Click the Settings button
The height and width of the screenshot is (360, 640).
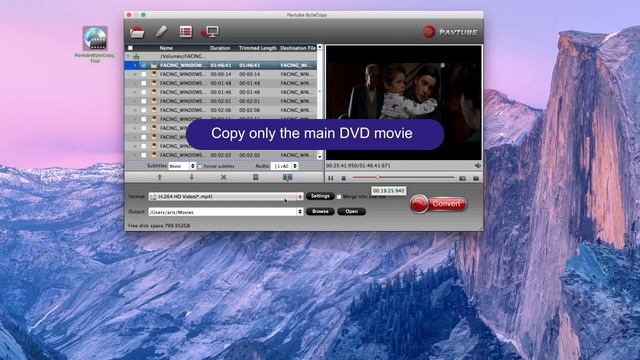coord(320,196)
